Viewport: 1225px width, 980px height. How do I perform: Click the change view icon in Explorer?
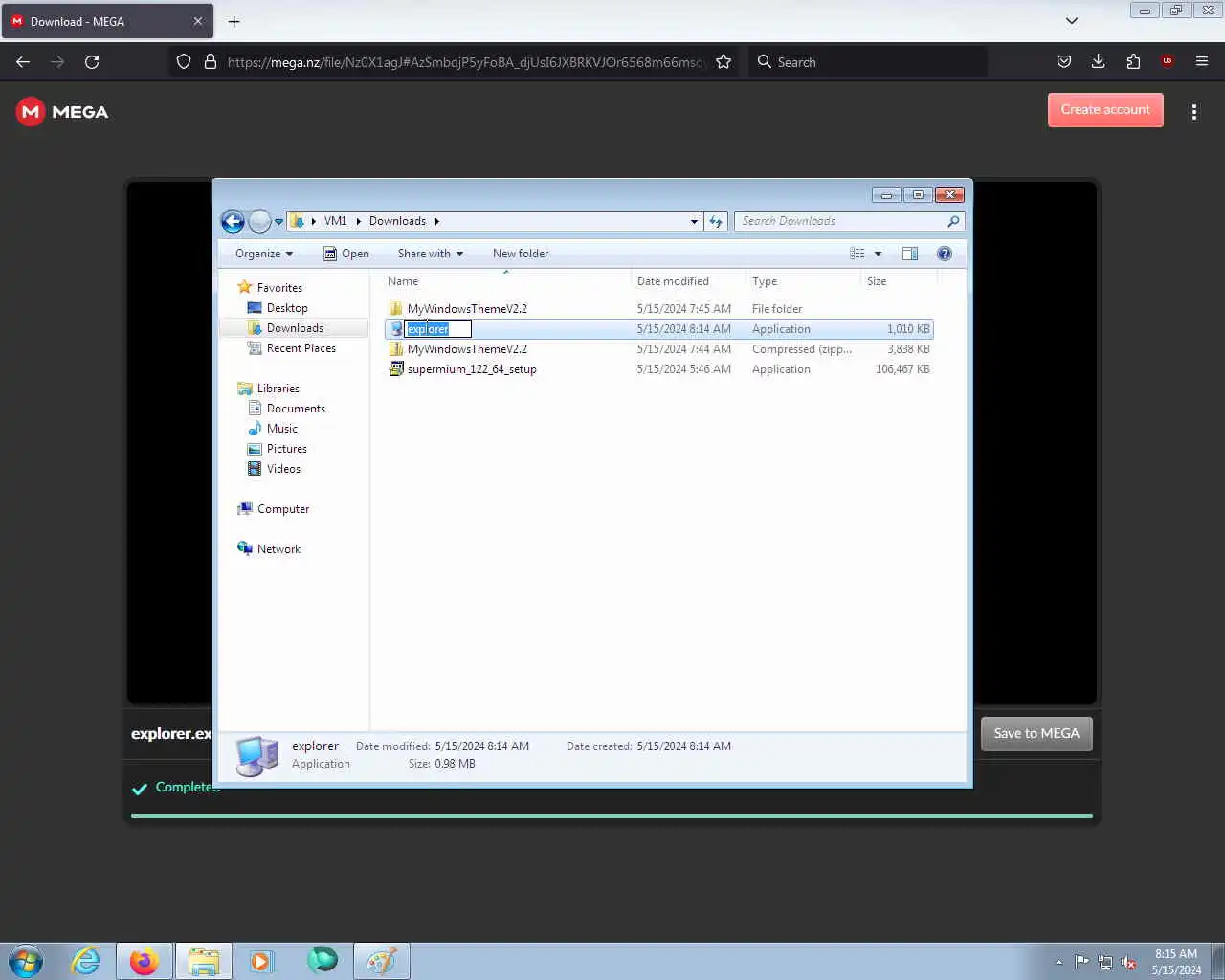[x=857, y=254]
